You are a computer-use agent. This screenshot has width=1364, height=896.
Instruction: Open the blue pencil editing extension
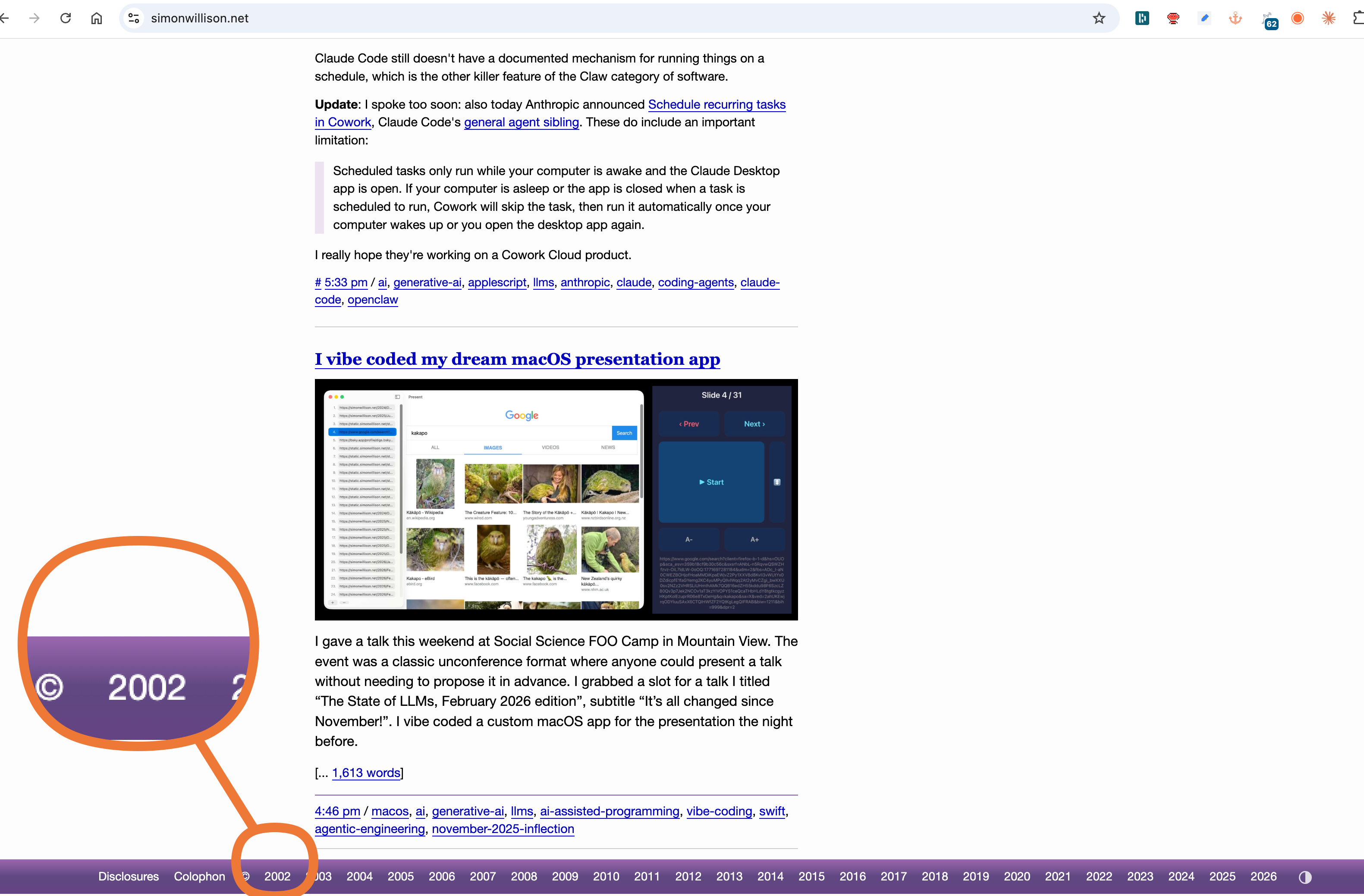click(1205, 18)
